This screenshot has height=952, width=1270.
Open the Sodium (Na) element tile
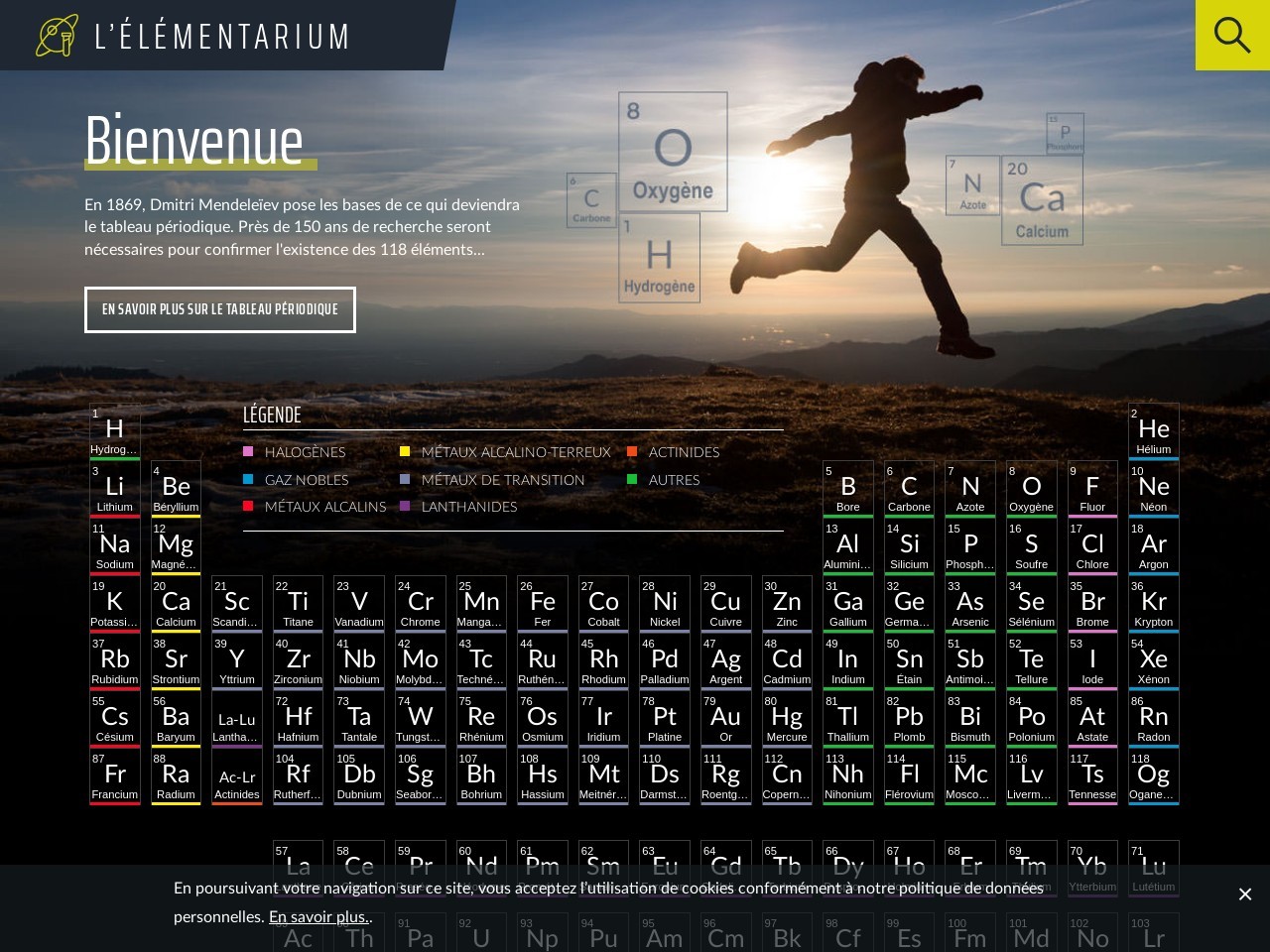pos(115,546)
